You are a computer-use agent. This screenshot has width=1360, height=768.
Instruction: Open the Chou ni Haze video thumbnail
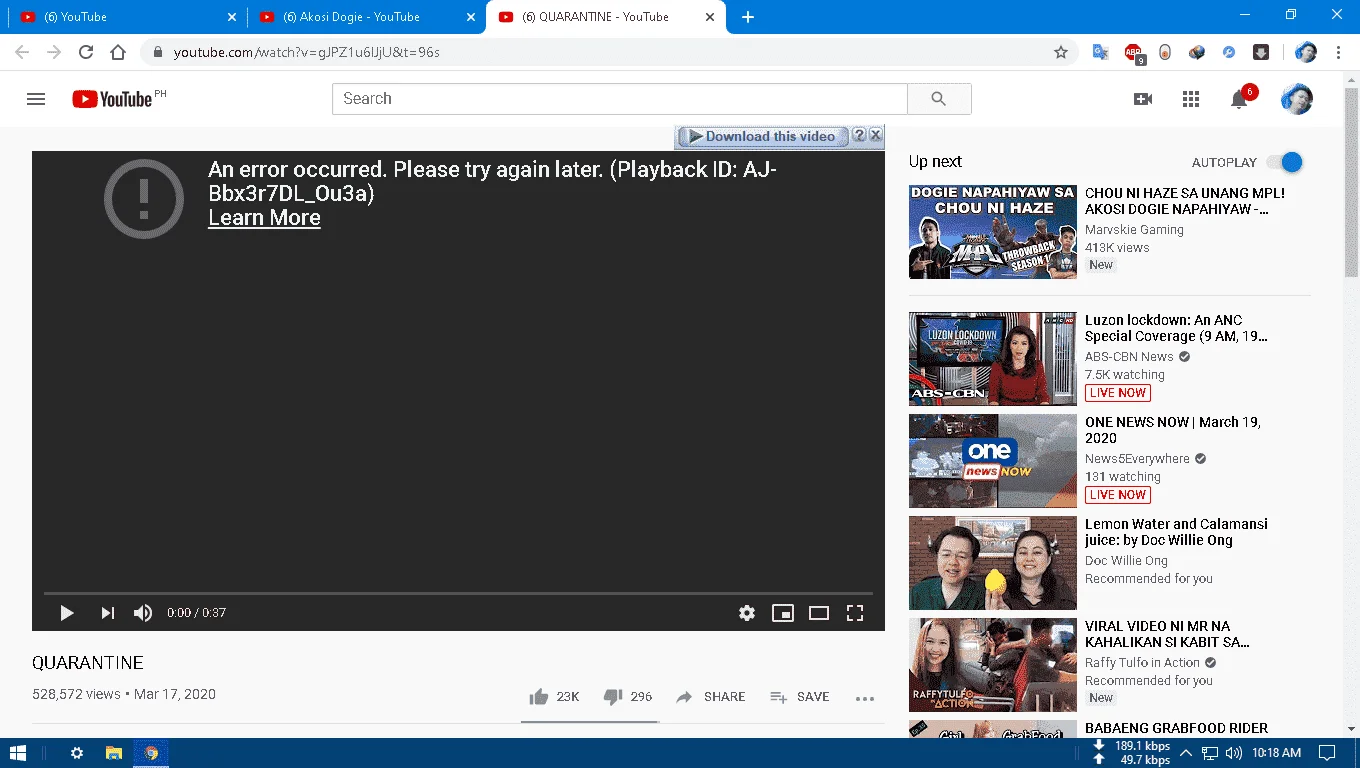click(x=992, y=231)
